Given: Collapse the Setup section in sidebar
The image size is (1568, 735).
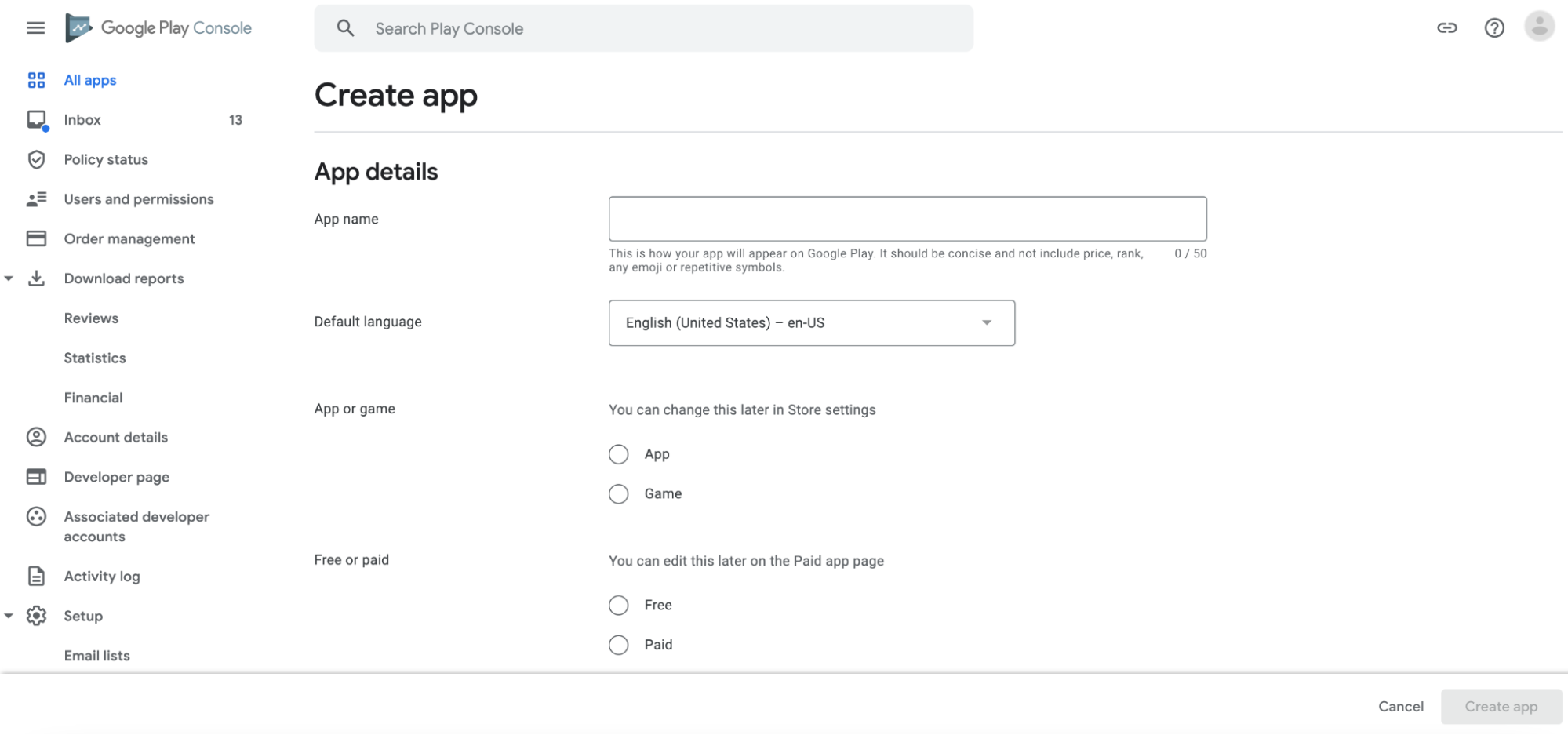Looking at the screenshot, I should coord(9,616).
